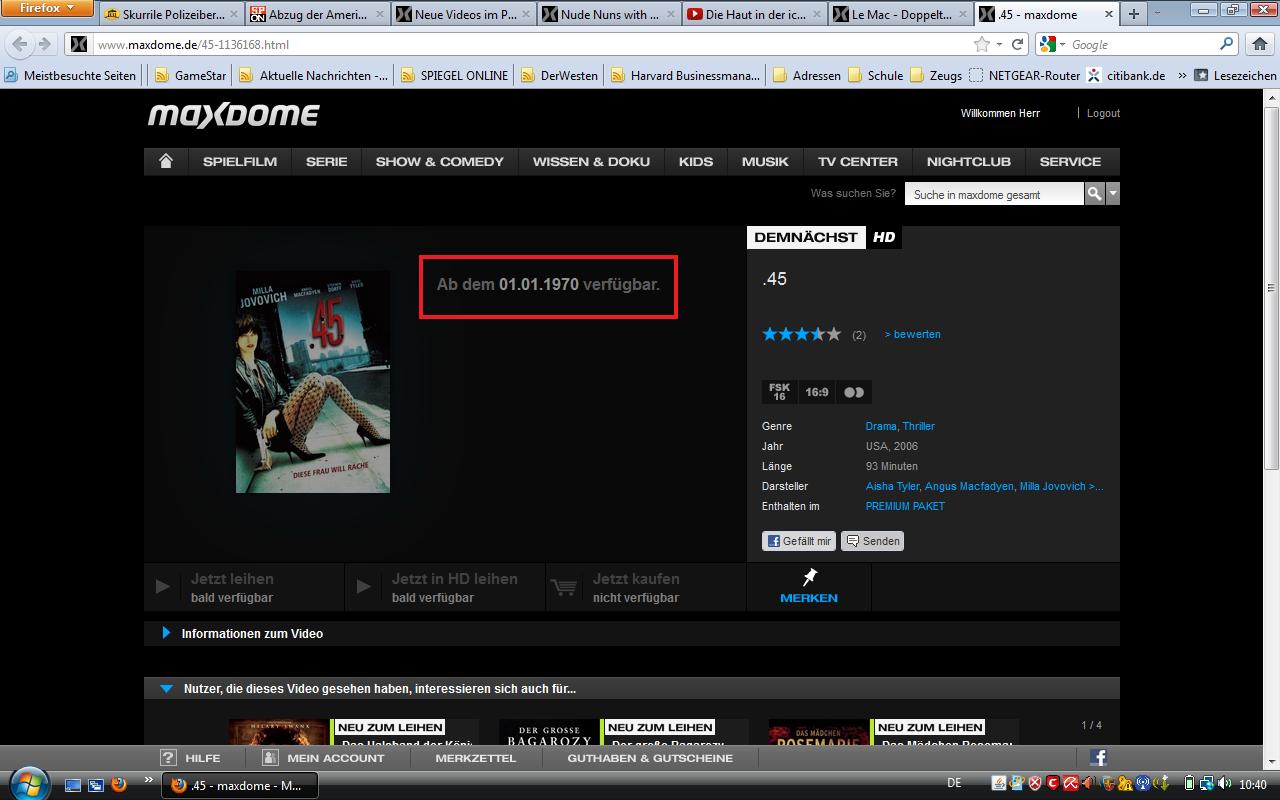Open the Adressen bookmark folder

(807, 75)
